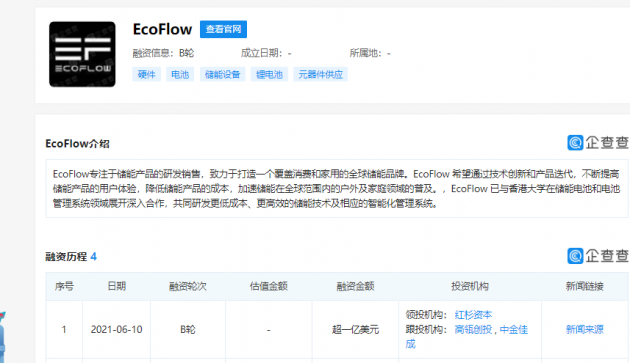Select the 储能设备 tag
This screenshot has width=630, height=363.
223,74
